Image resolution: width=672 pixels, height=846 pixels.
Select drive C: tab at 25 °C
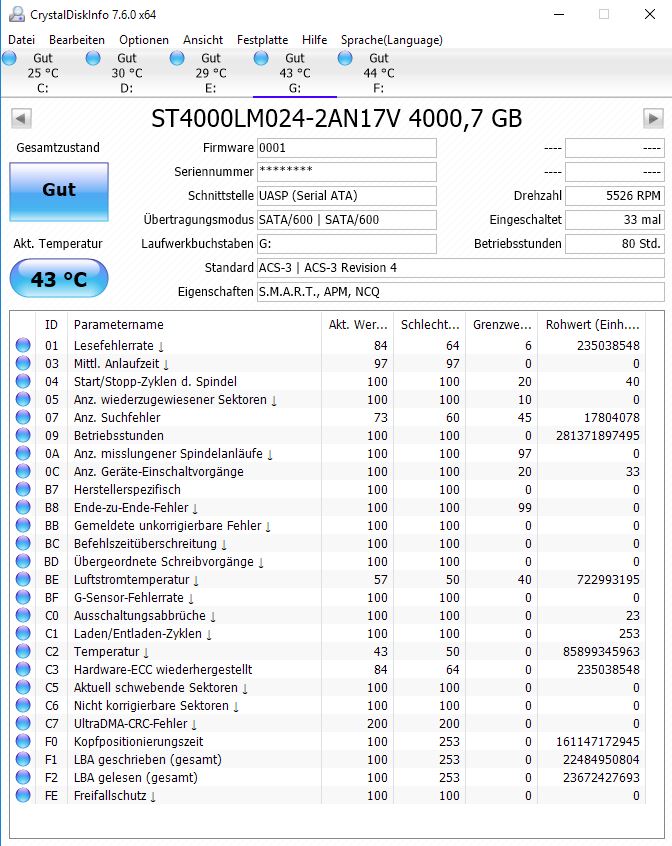pos(43,73)
